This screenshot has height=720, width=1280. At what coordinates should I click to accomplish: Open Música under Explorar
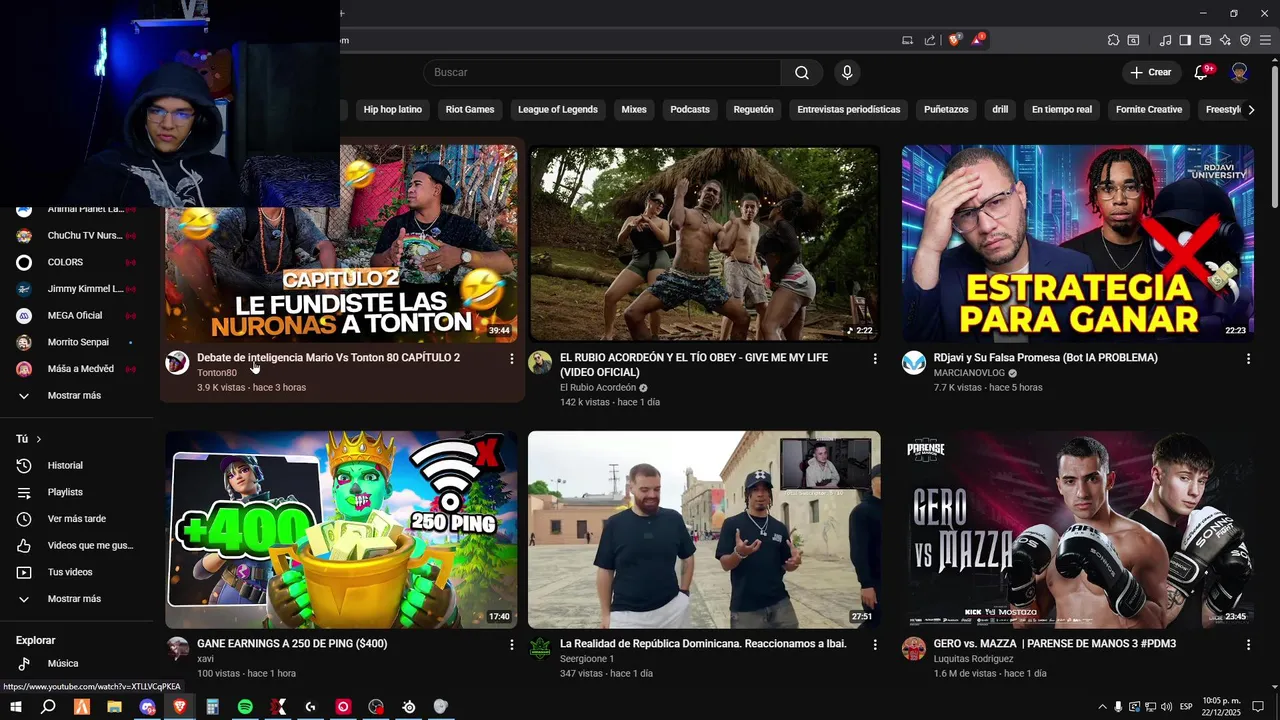coord(76,663)
